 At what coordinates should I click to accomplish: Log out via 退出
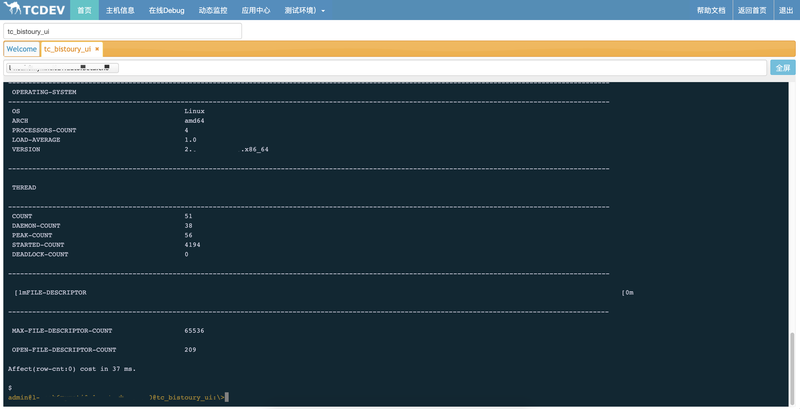786,10
